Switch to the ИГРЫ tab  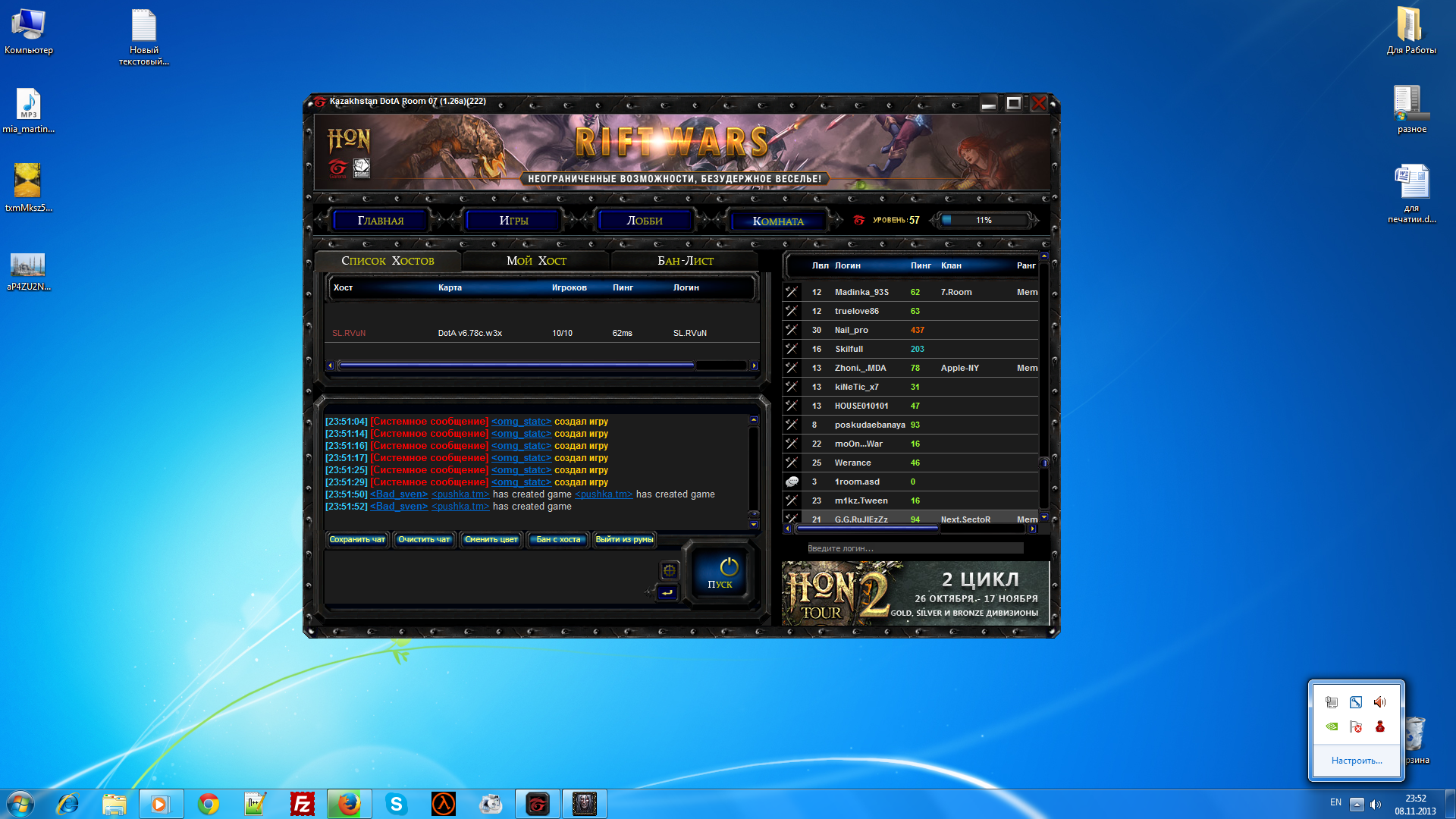pos(513,221)
